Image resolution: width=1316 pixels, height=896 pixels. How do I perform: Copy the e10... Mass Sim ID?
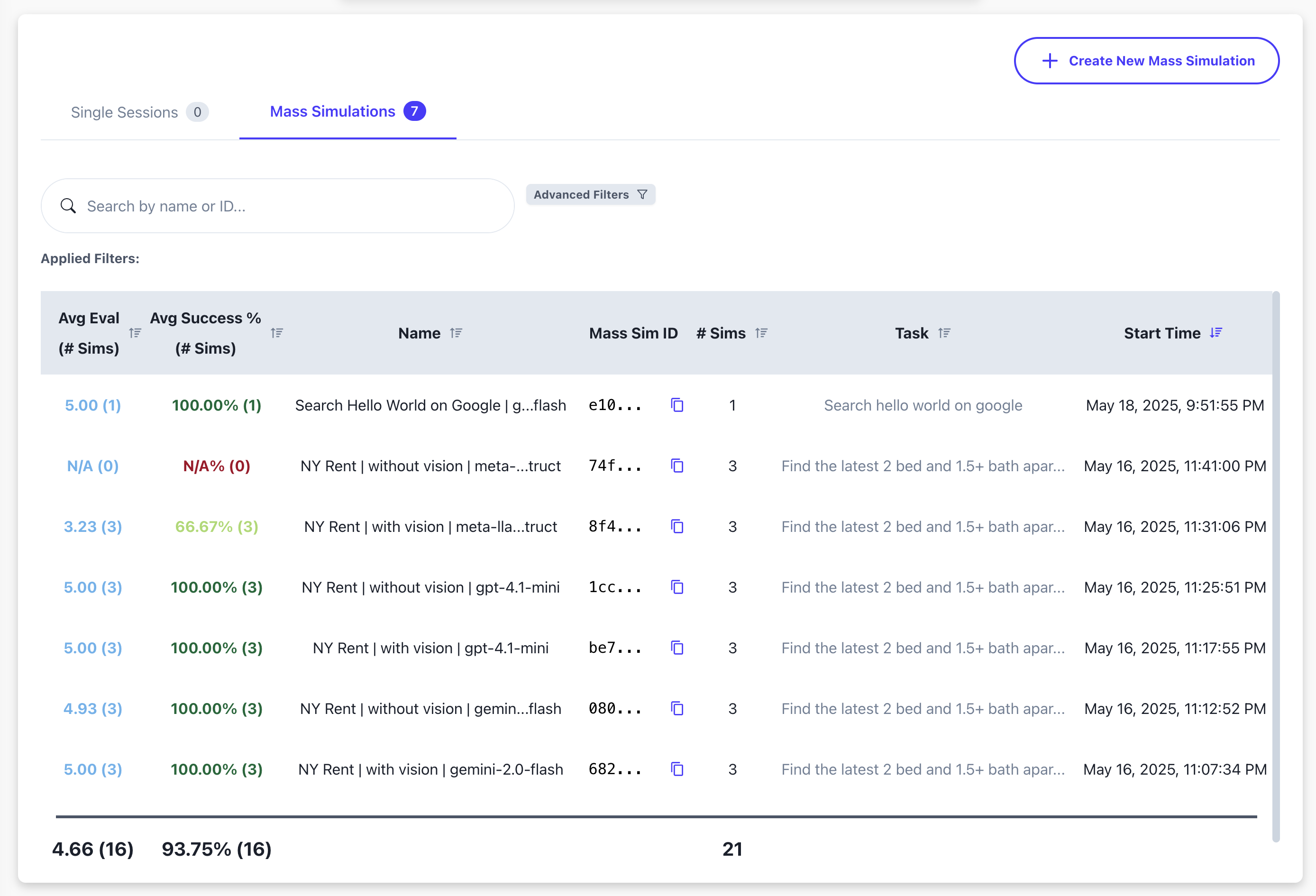[x=677, y=405]
